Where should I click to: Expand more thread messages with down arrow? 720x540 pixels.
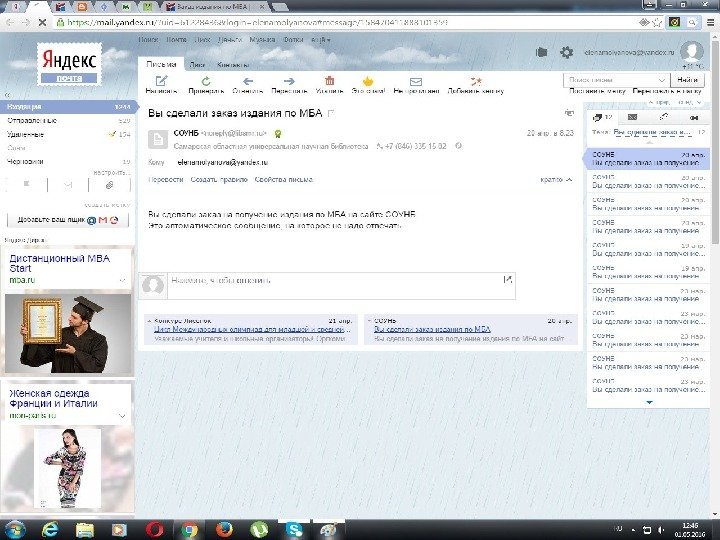[649, 402]
